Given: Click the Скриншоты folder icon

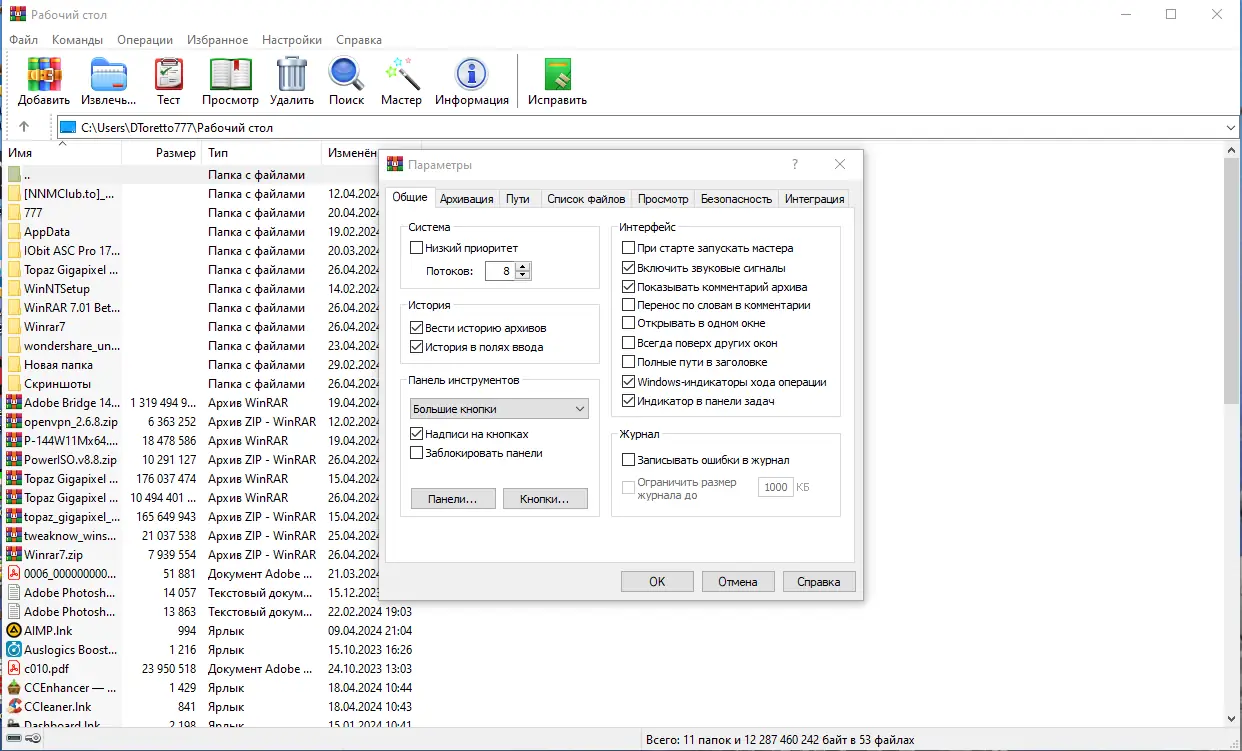Looking at the screenshot, I should pyautogui.click(x=14, y=384).
